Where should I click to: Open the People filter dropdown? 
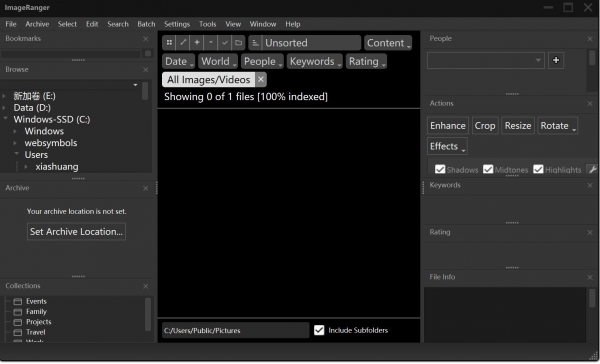click(x=262, y=61)
